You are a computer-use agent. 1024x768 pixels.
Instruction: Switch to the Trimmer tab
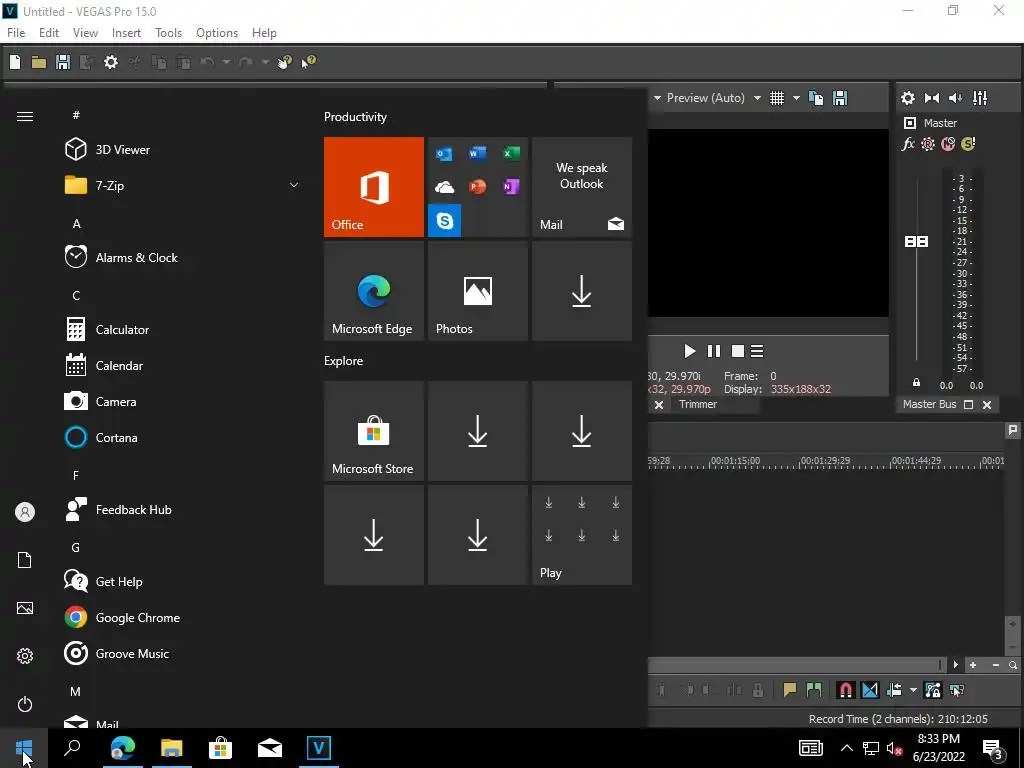[x=697, y=404]
